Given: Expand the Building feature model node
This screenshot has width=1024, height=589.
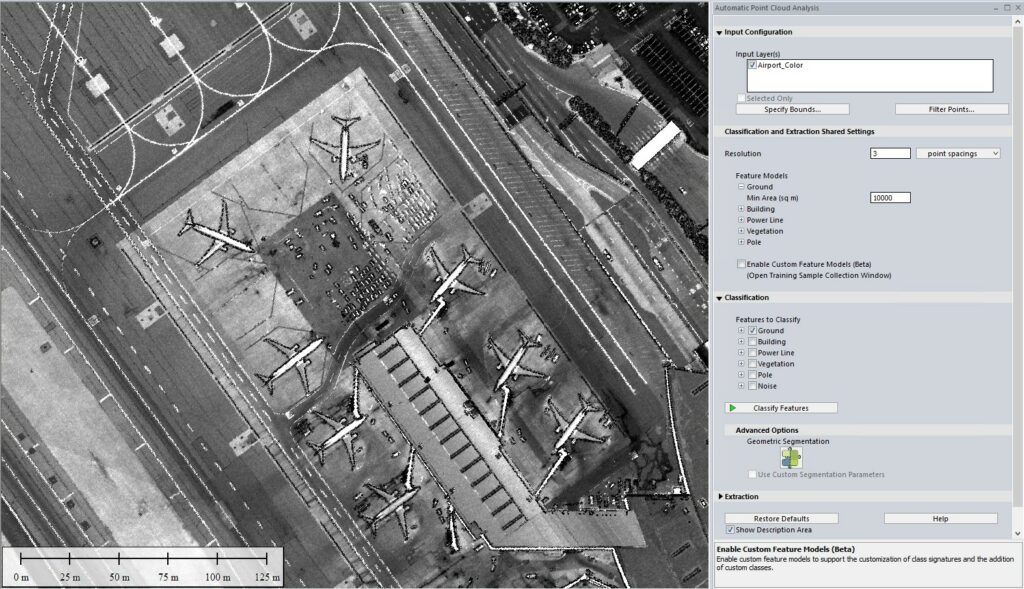Looking at the screenshot, I should [741, 209].
